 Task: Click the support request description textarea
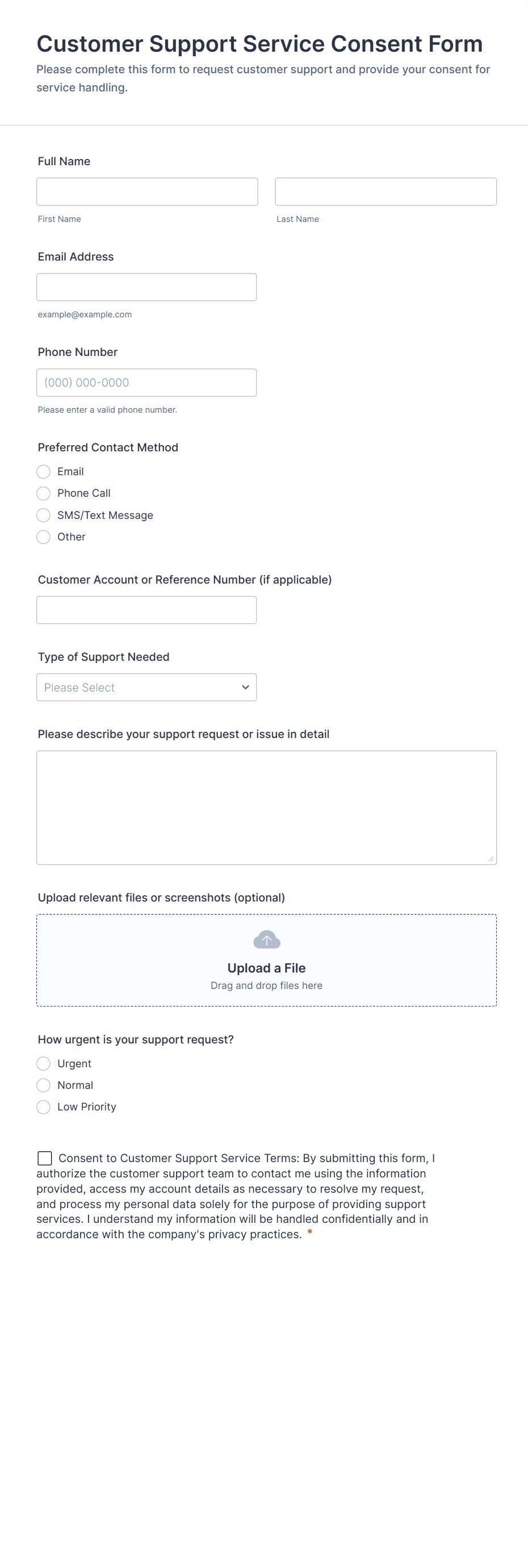pos(266,807)
